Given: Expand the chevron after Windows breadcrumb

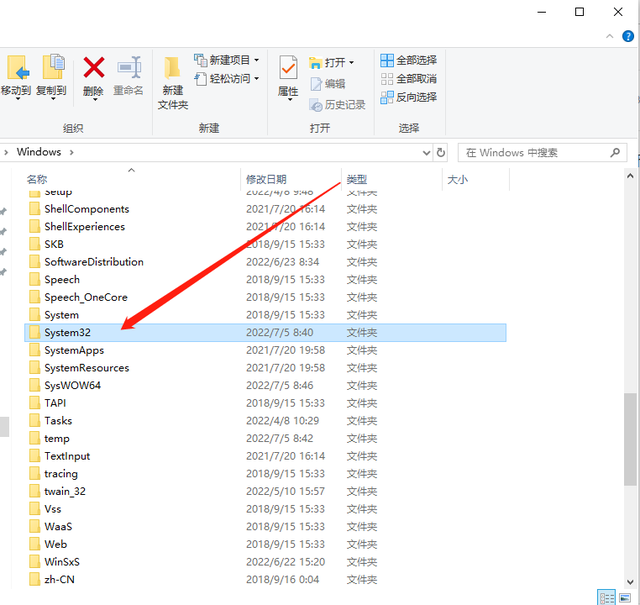Looking at the screenshot, I should [72, 152].
